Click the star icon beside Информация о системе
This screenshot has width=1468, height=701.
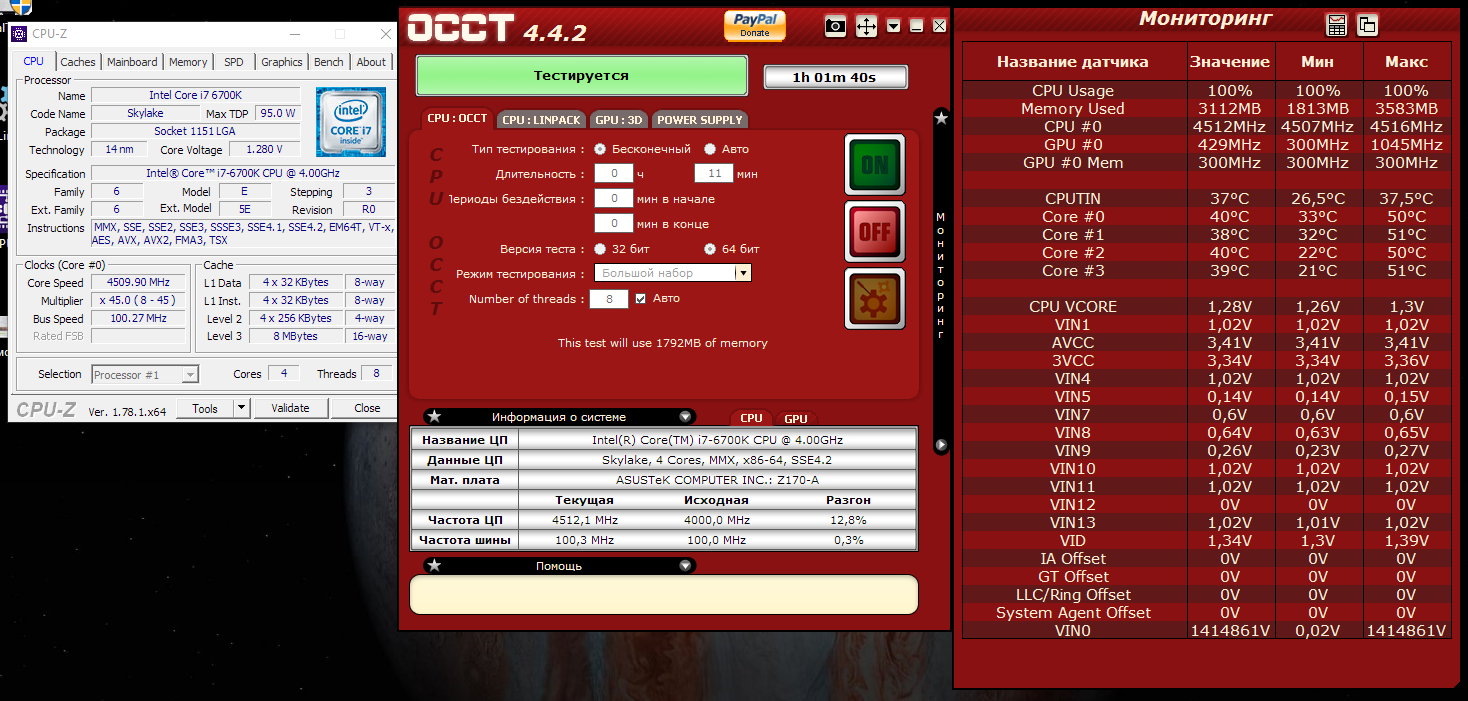click(x=434, y=416)
